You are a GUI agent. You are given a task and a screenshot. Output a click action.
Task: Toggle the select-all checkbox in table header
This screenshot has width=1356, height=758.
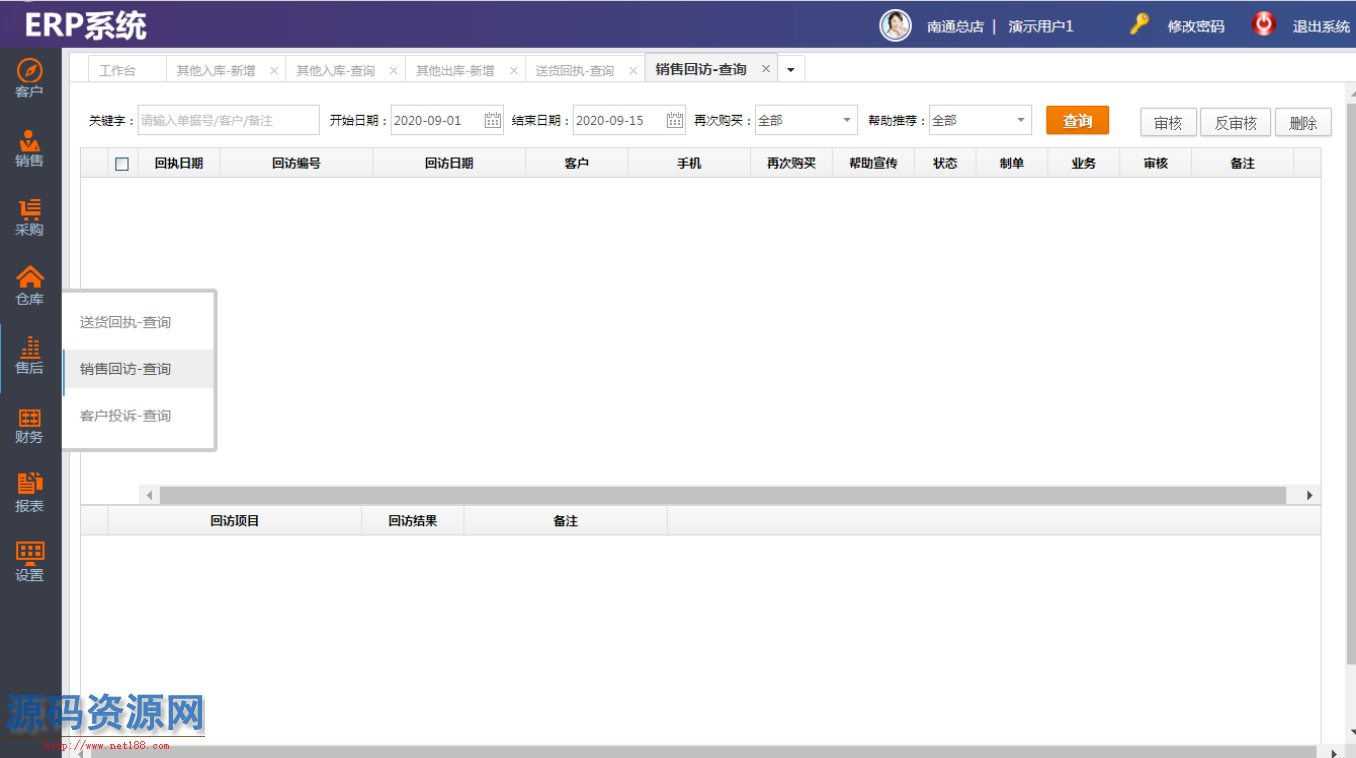[122, 164]
